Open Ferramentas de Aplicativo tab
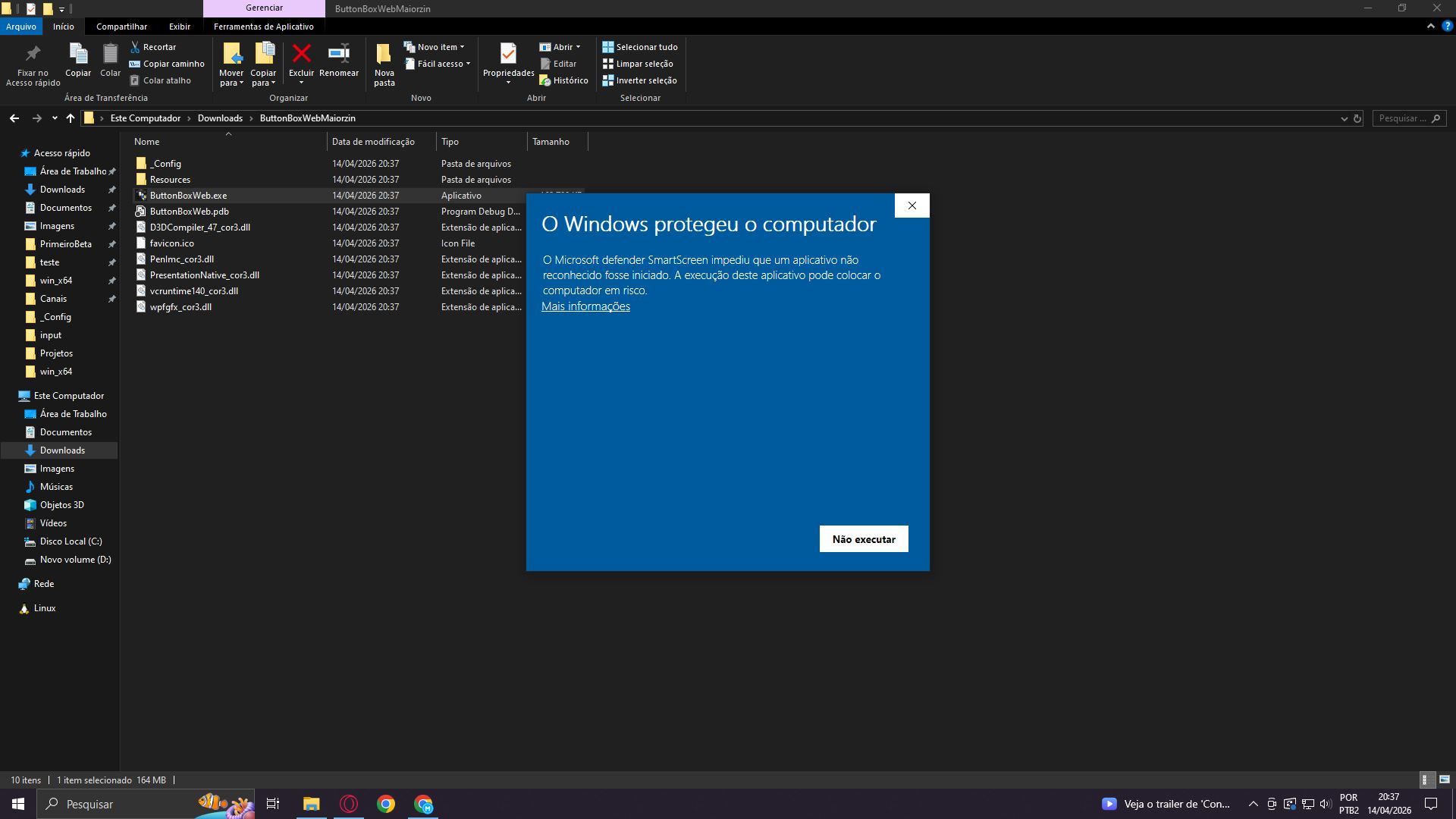Image resolution: width=1456 pixels, height=819 pixels. [x=264, y=26]
